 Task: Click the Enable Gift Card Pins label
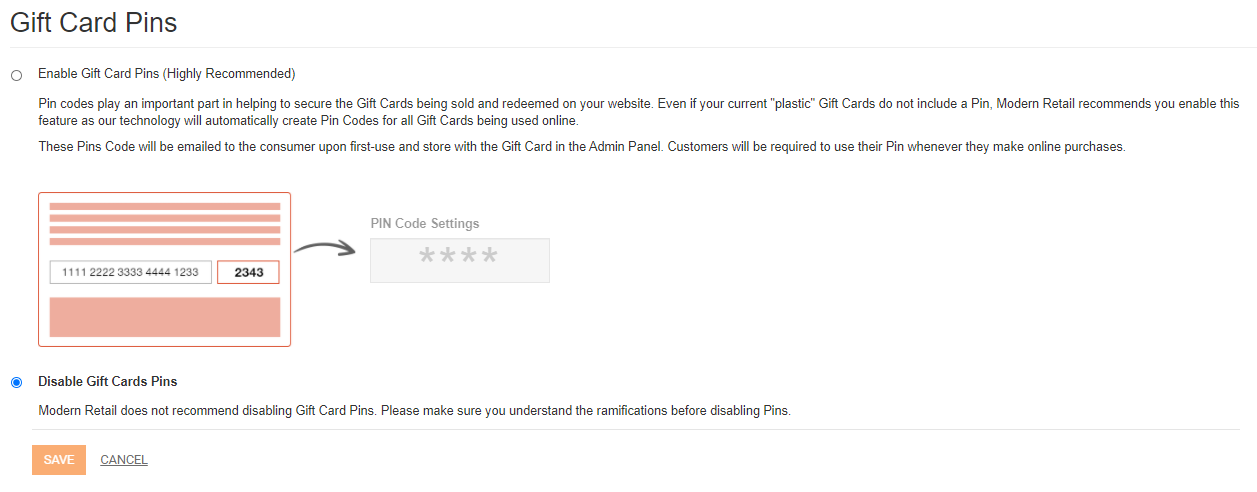166,74
